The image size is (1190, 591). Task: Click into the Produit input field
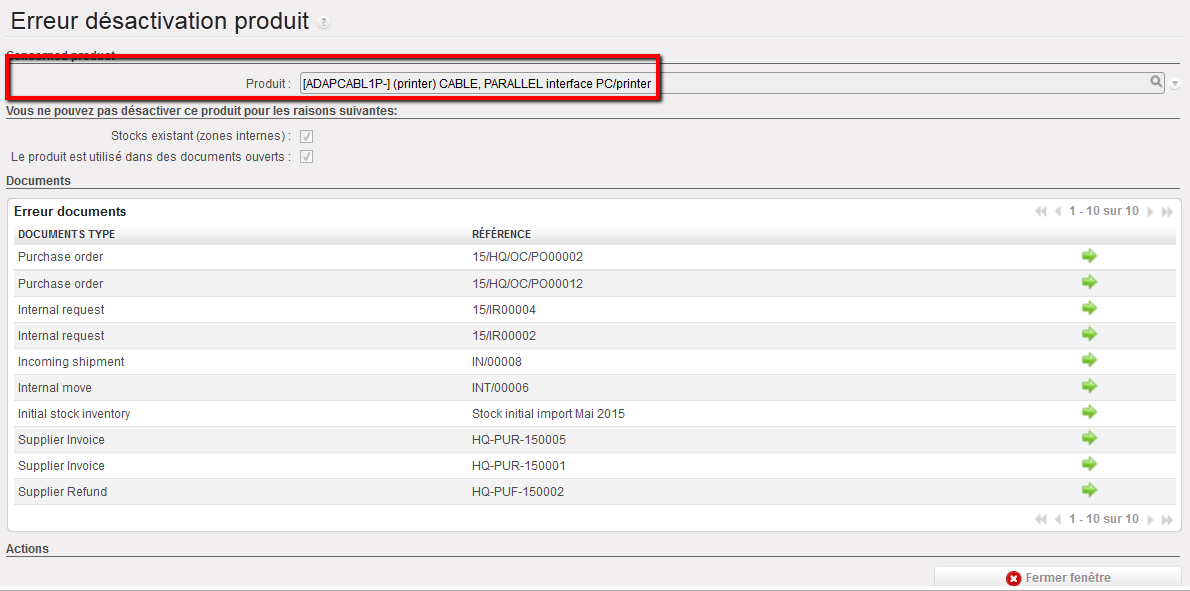[700, 83]
